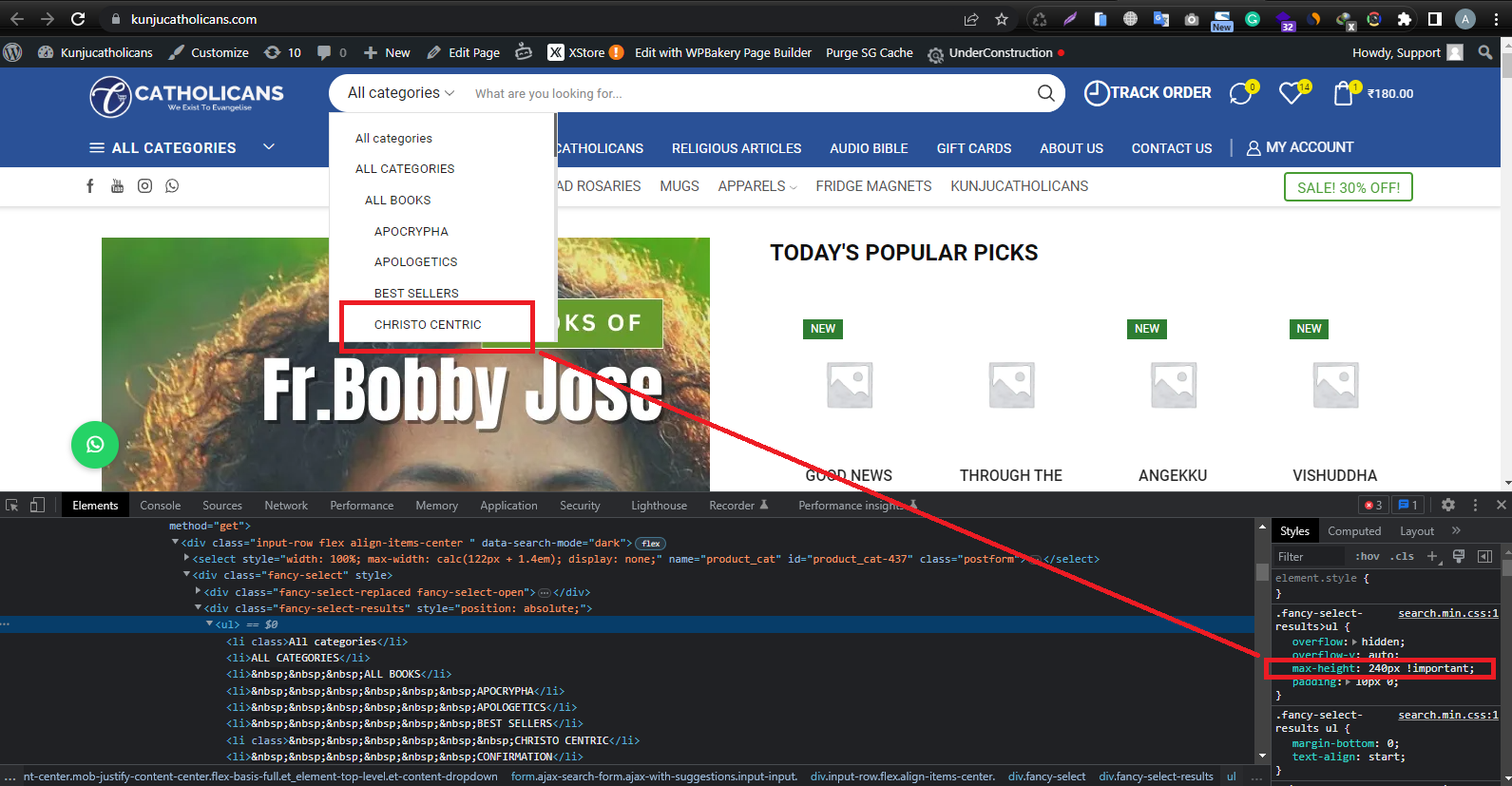Click Purge SG Cache in admin bar
Screen dimensions: 1512x786
(x=870, y=52)
